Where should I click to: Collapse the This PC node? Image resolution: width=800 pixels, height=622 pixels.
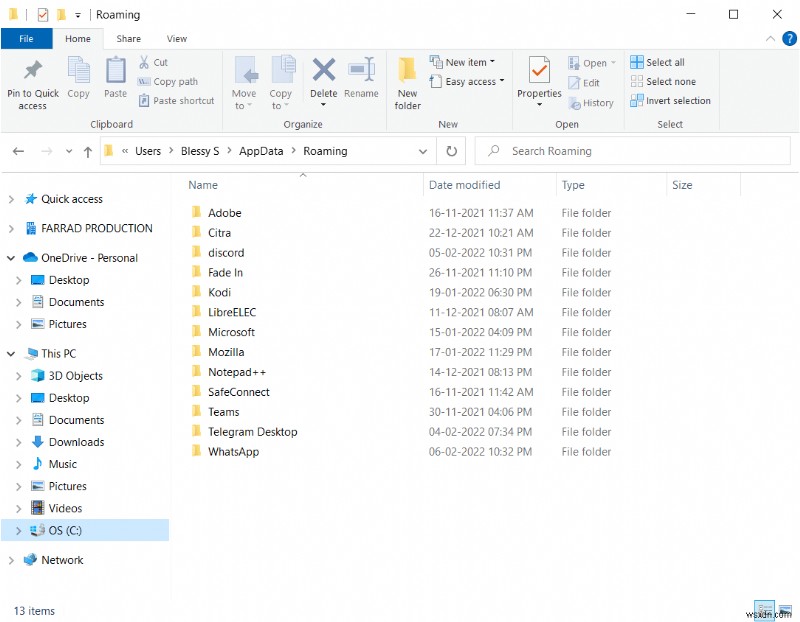[11, 354]
